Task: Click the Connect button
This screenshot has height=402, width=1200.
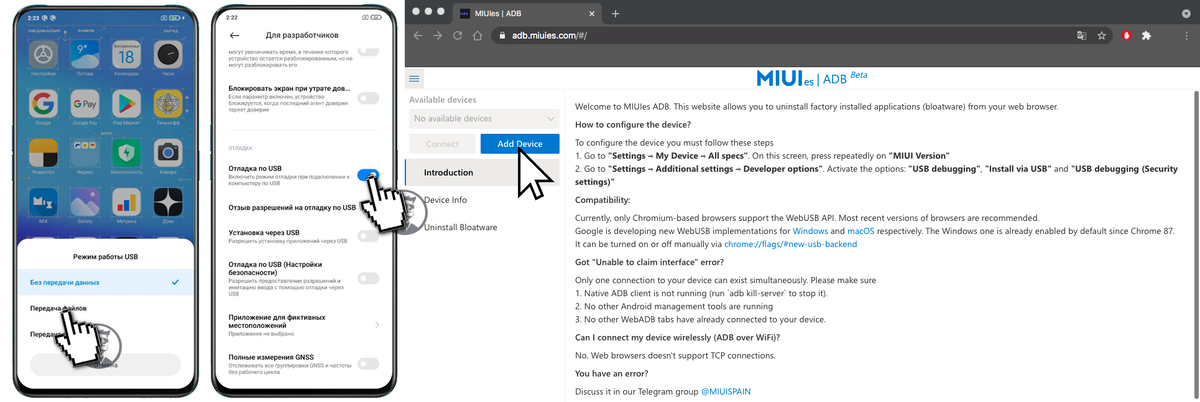Action: [x=442, y=144]
